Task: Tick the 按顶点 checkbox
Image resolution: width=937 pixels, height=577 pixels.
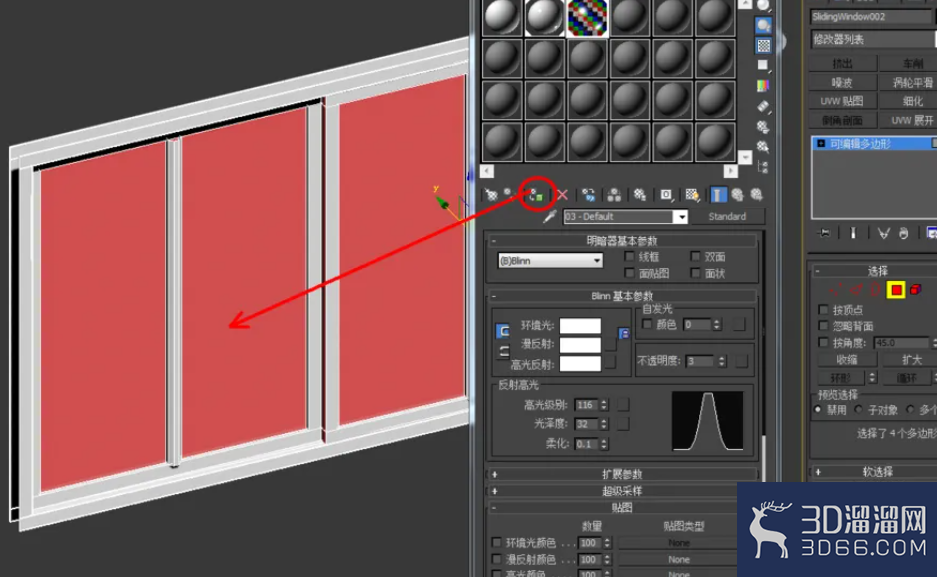Action: coord(823,309)
